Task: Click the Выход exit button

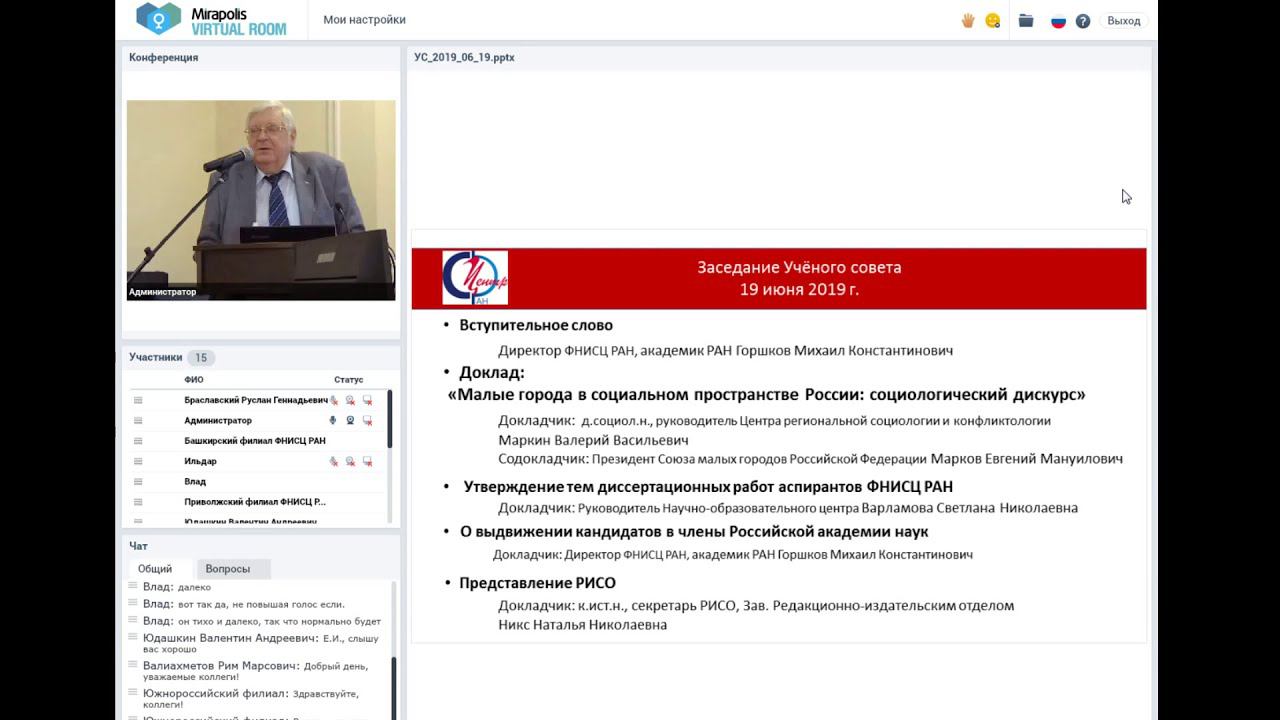Action: click(1124, 21)
